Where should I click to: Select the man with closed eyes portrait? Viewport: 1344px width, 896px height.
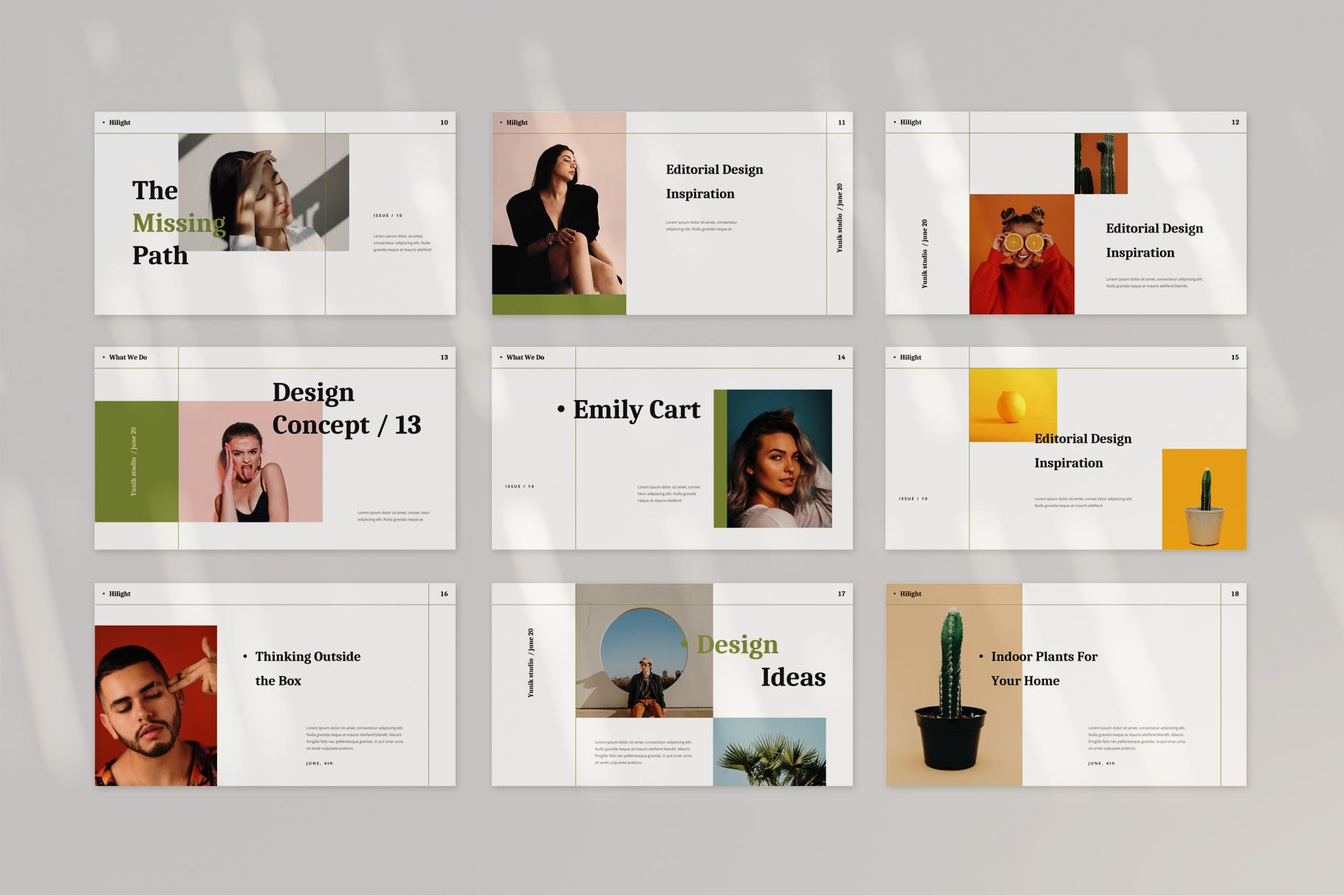pyautogui.click(x=156, y=705)
